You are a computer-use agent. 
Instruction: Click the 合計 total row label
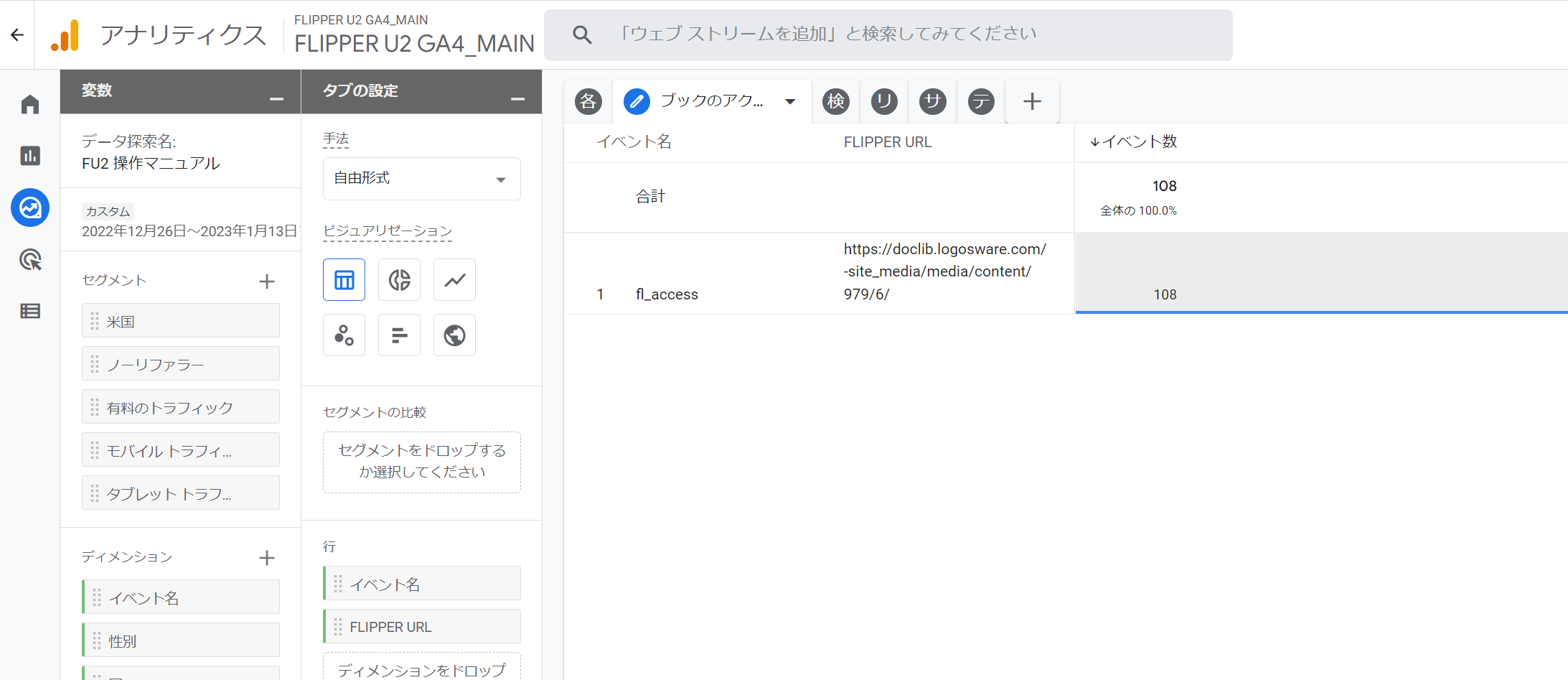coord(651,196)
